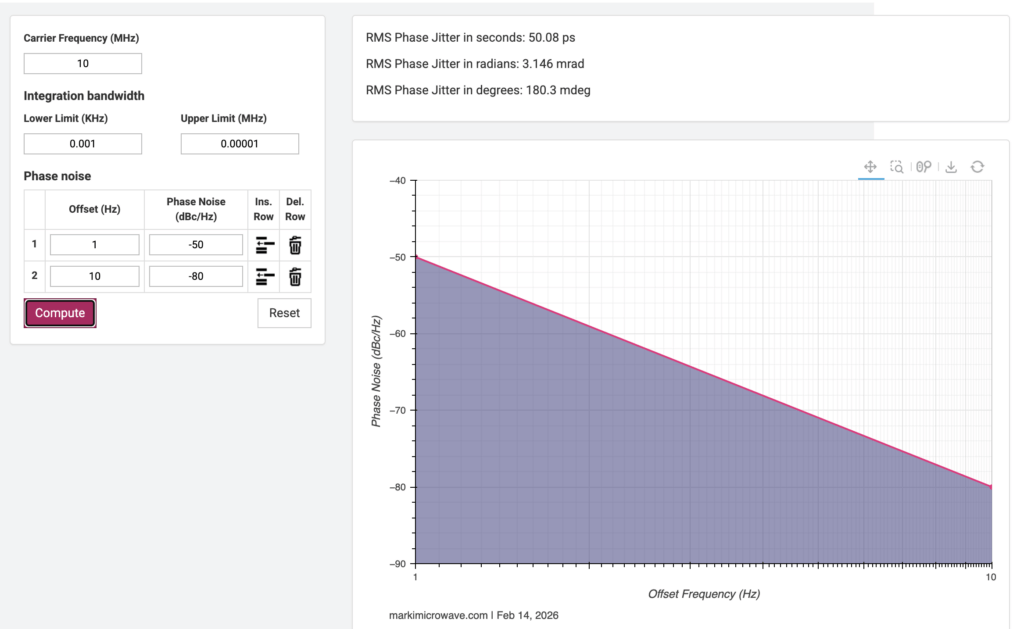Activate the Box Zoom tool

897,167
